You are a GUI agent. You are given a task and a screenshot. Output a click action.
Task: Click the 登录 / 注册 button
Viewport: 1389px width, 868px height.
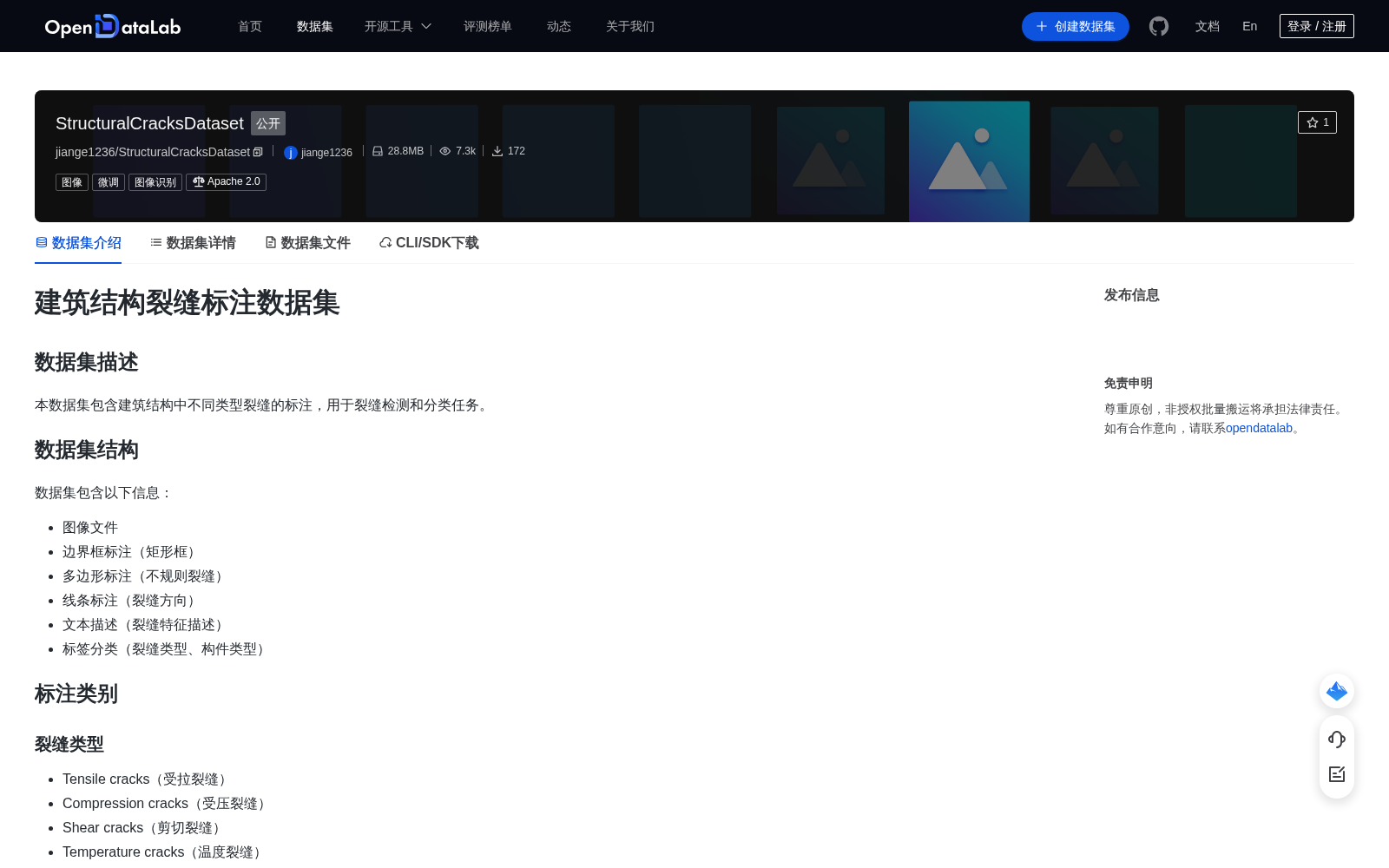click(1317, 26)
